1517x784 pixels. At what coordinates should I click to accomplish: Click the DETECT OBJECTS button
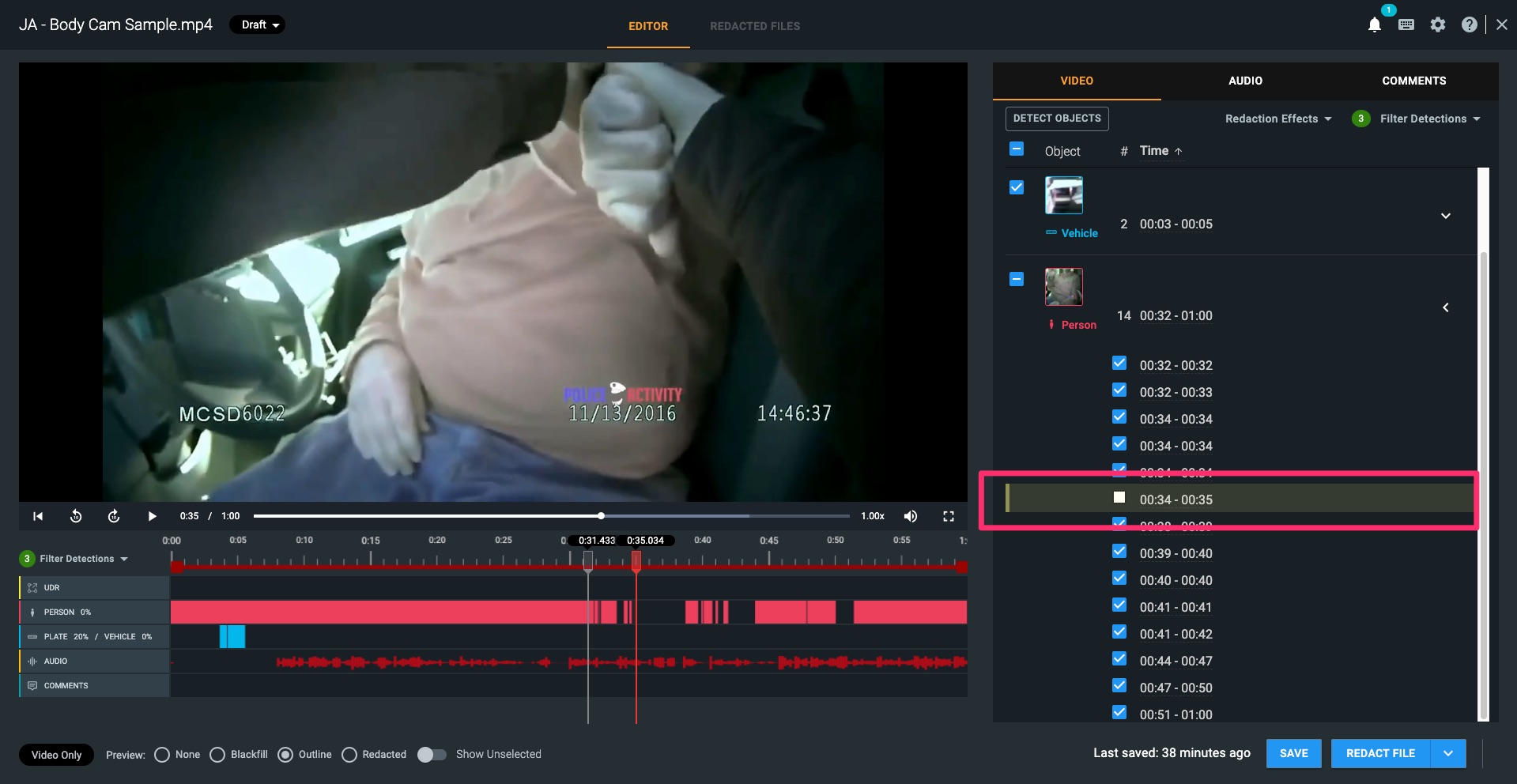click(1056, 119)
